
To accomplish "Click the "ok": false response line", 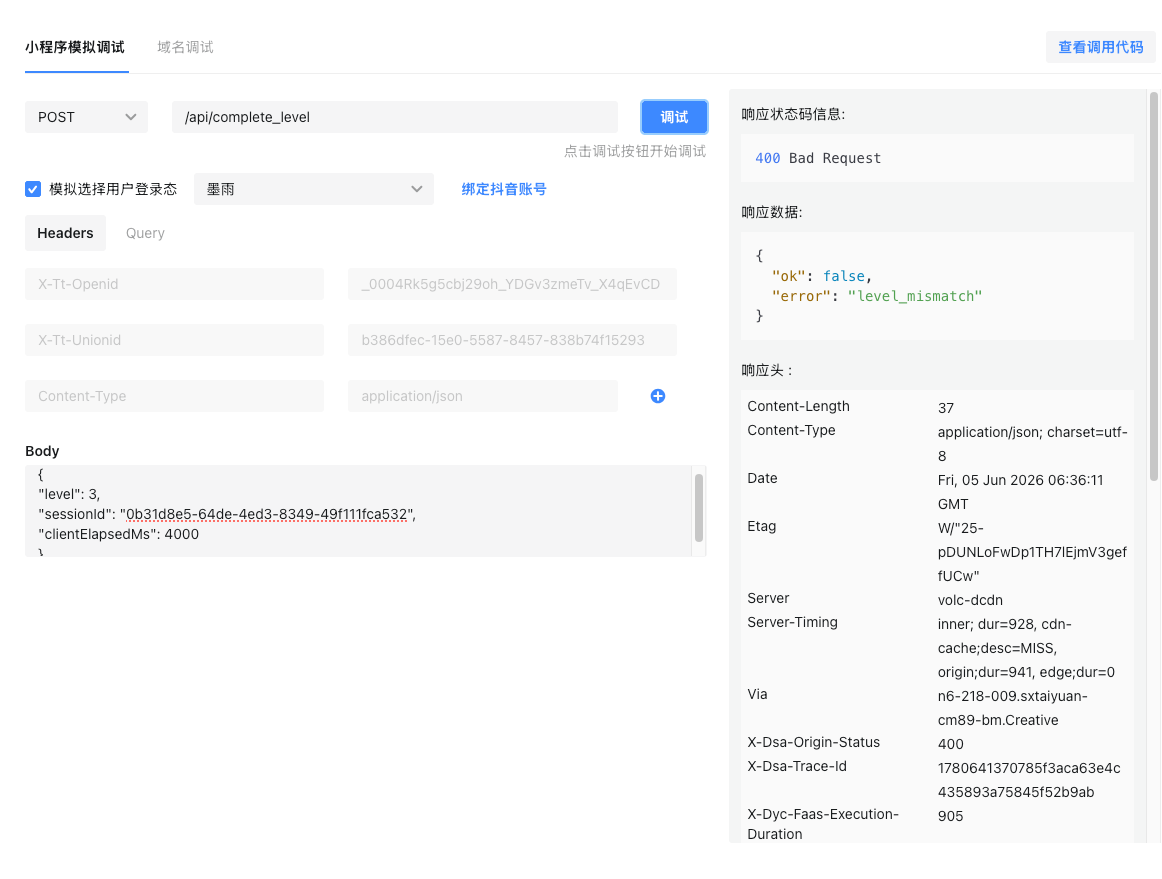I will (821, 276).
